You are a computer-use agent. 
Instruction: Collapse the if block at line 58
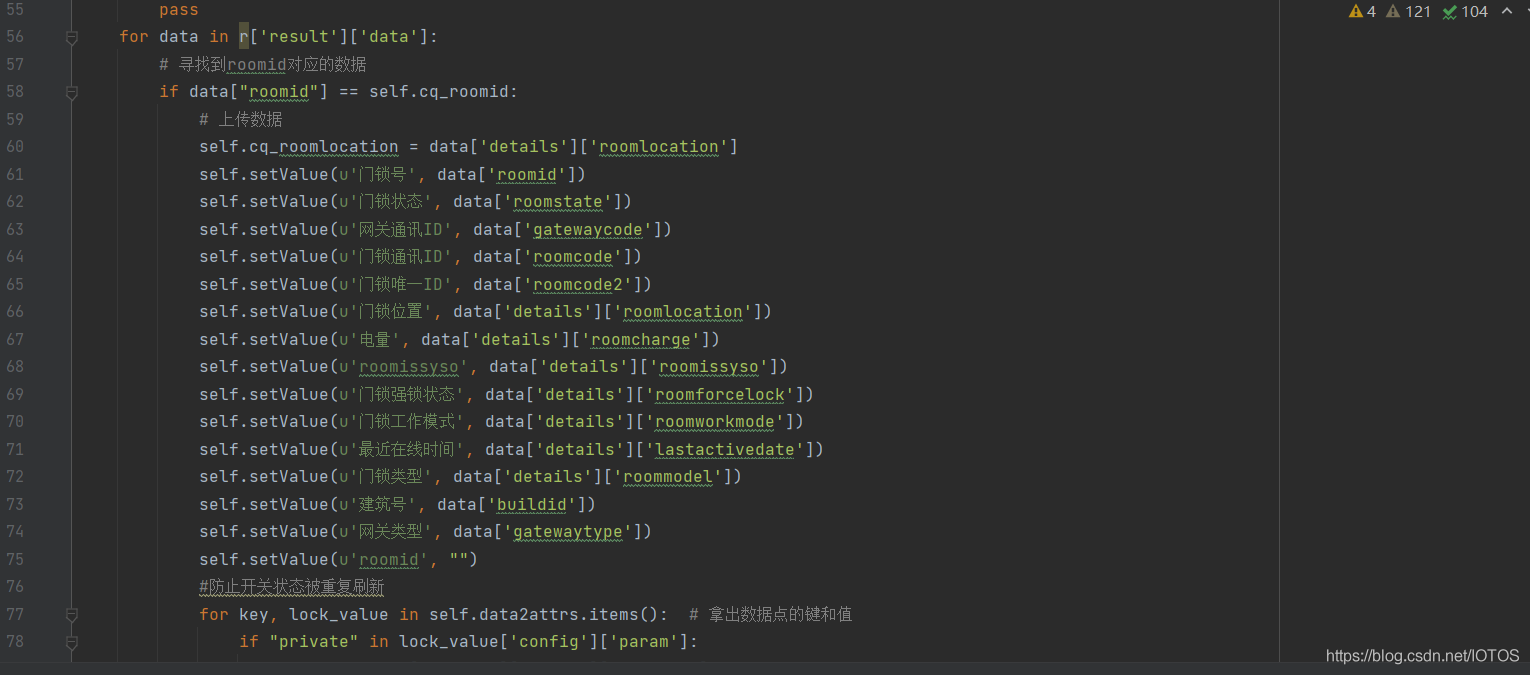pos(71,92)
